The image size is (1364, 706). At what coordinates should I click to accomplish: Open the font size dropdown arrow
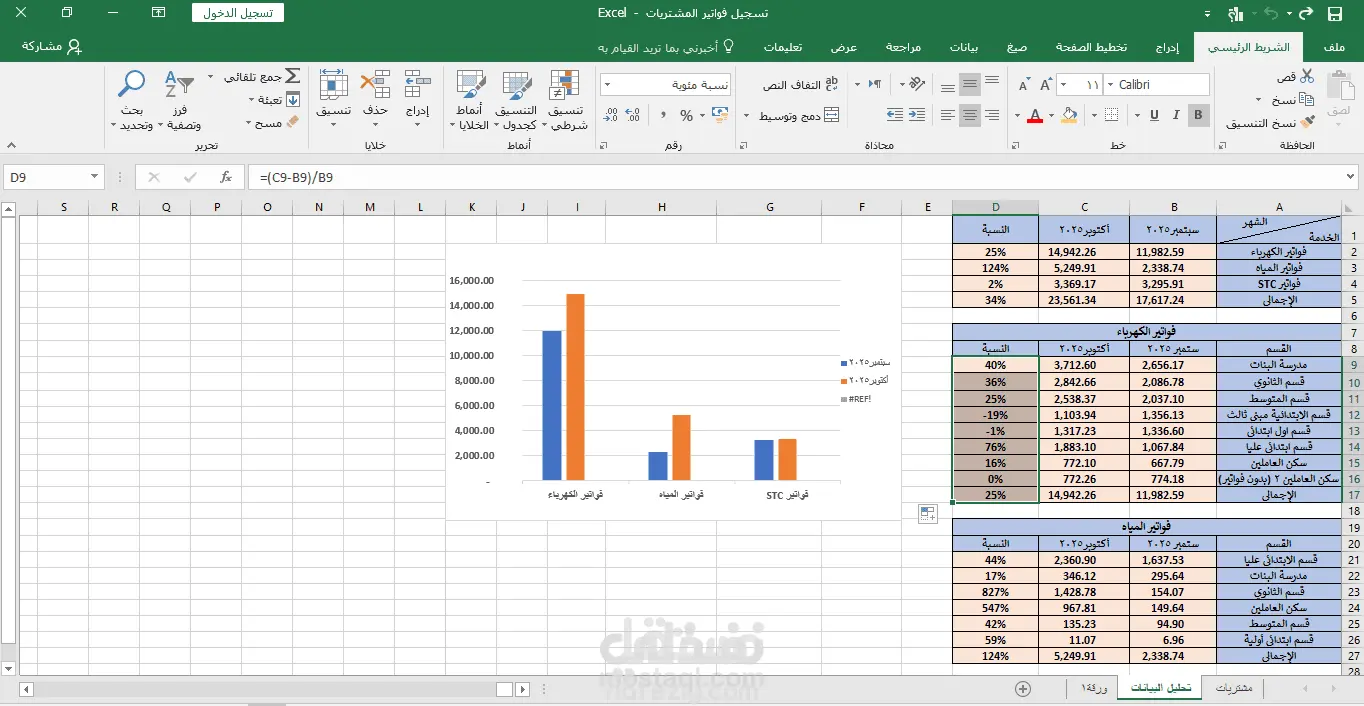click(1062, 85)
